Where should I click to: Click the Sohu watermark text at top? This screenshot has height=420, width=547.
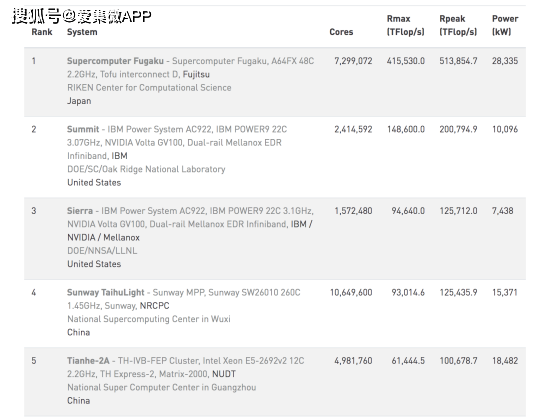coord(82,16)
